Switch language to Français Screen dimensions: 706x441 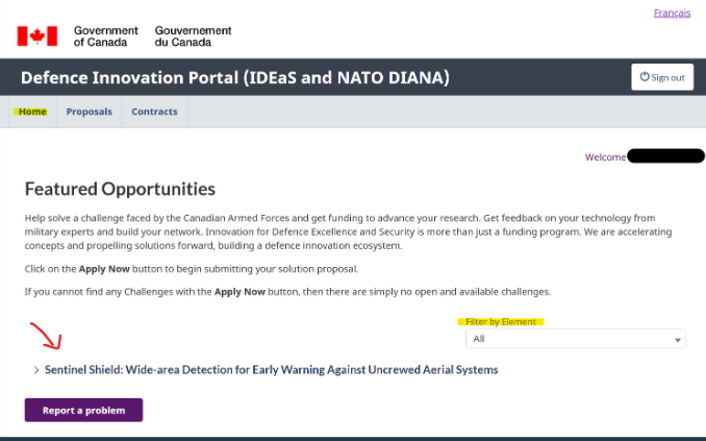(672, 13)
